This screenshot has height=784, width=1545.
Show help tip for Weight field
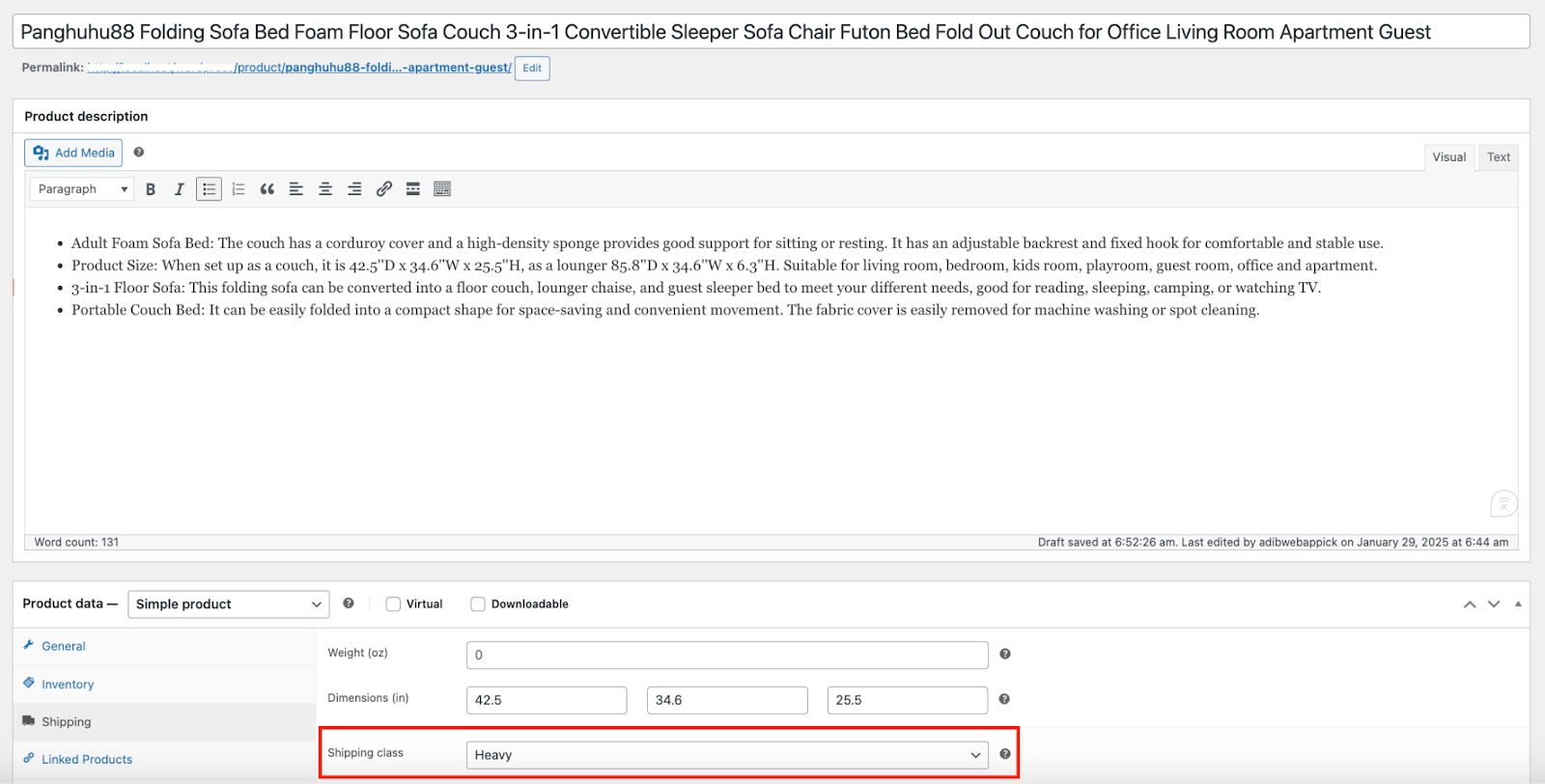pos(1005,655)
